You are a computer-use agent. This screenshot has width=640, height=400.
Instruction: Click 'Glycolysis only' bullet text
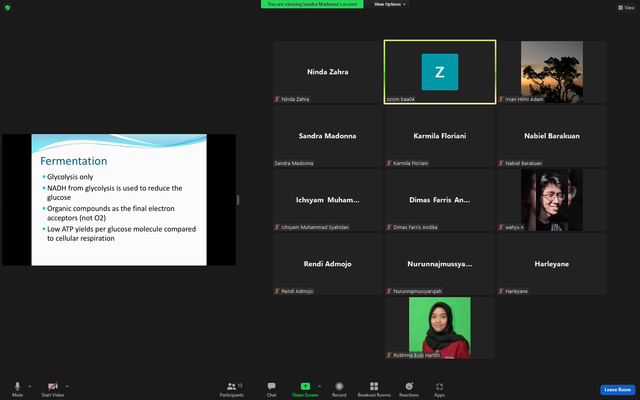(x=70, y=177)
